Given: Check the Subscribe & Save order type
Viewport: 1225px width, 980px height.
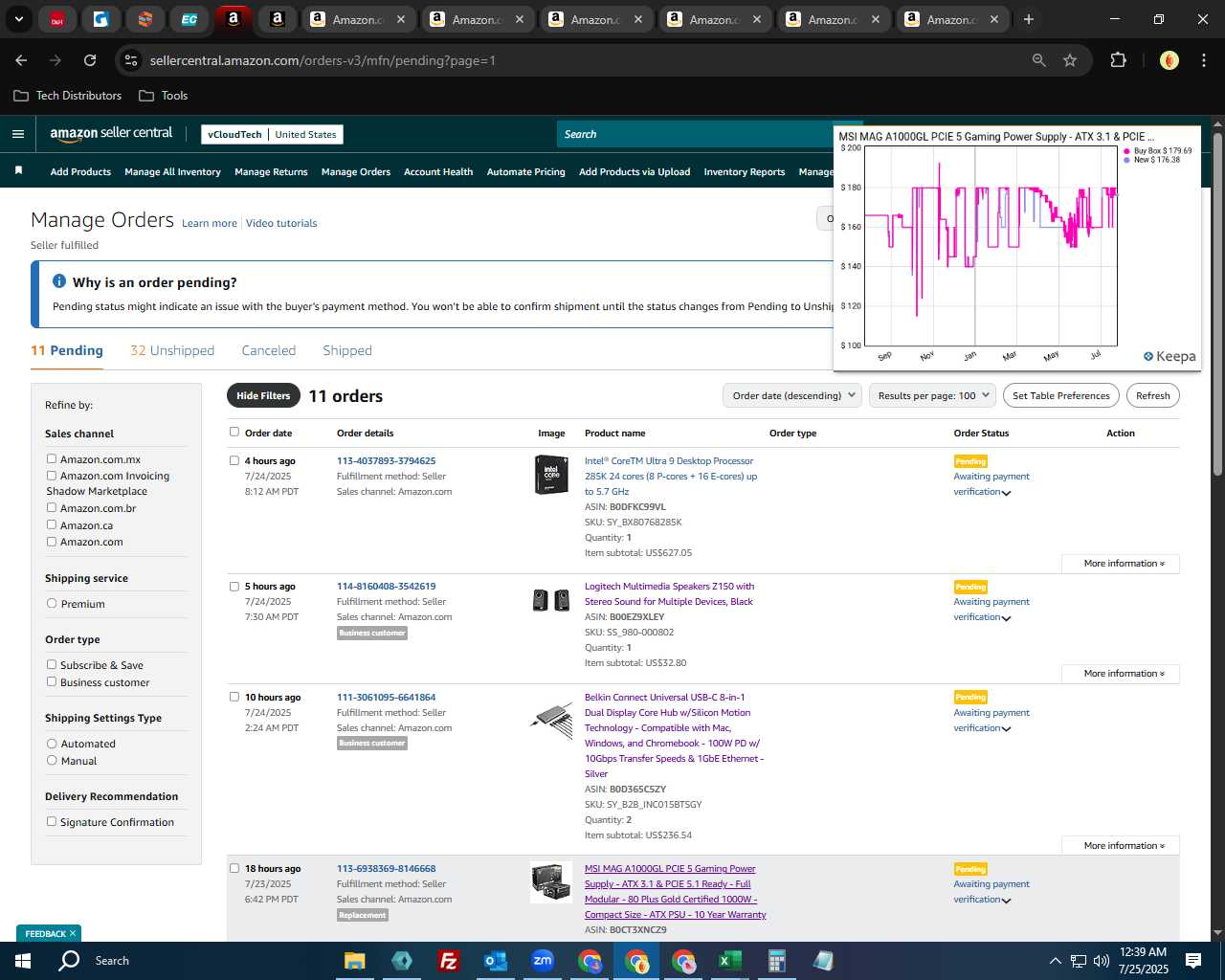Looking at the screenshot, I should pyautogui.click(x=52, y=664).
